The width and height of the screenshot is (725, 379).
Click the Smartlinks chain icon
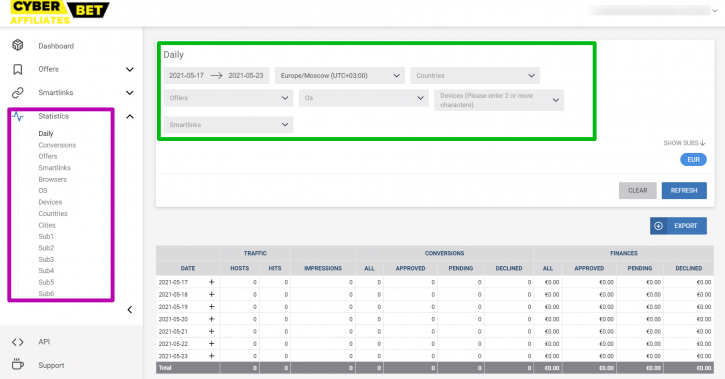click(18, 92)
